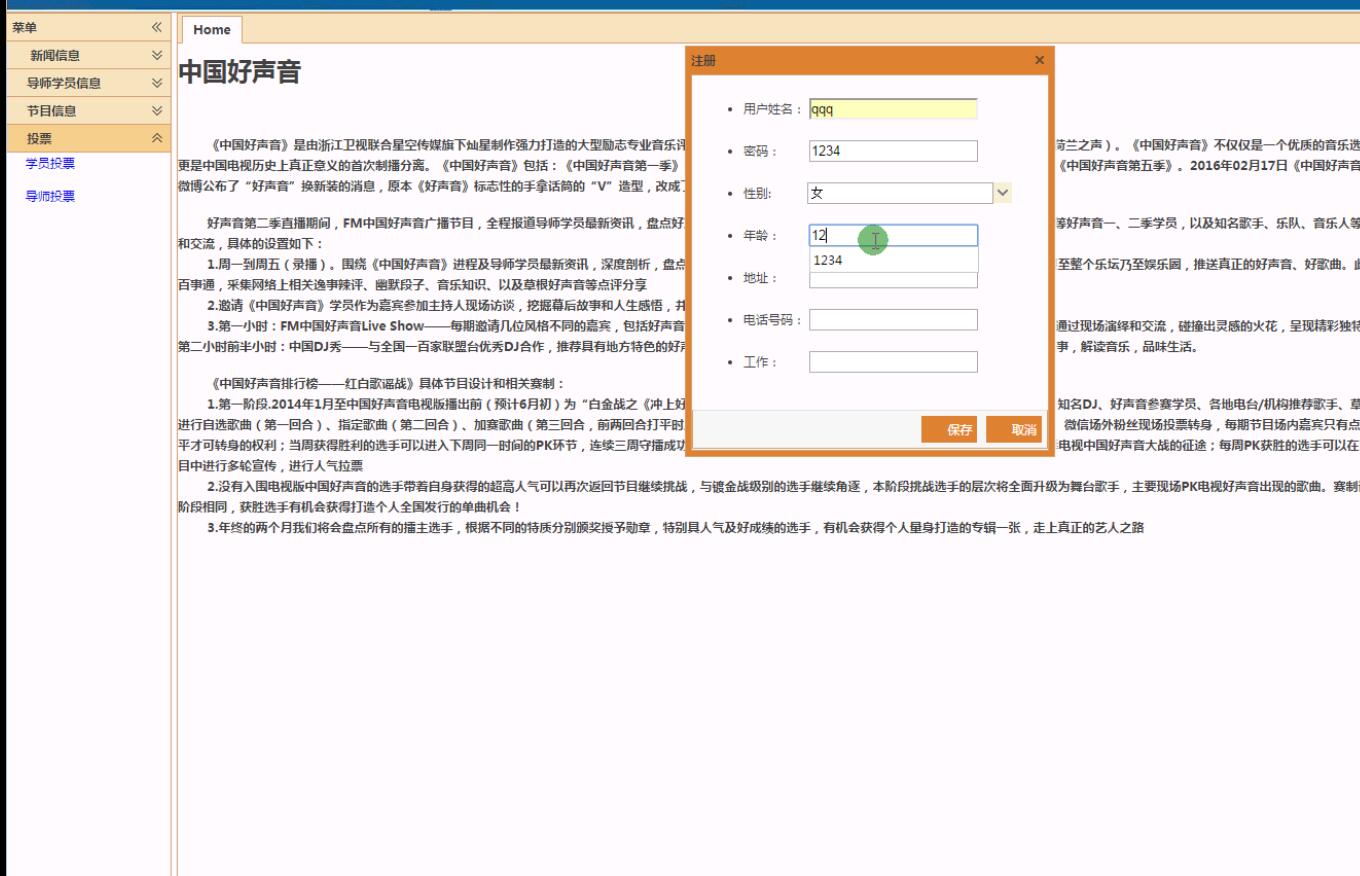Expand the 新闻信息 accordion section
The width and height of the screenshot is (1360, 876).
pos(157,56)
